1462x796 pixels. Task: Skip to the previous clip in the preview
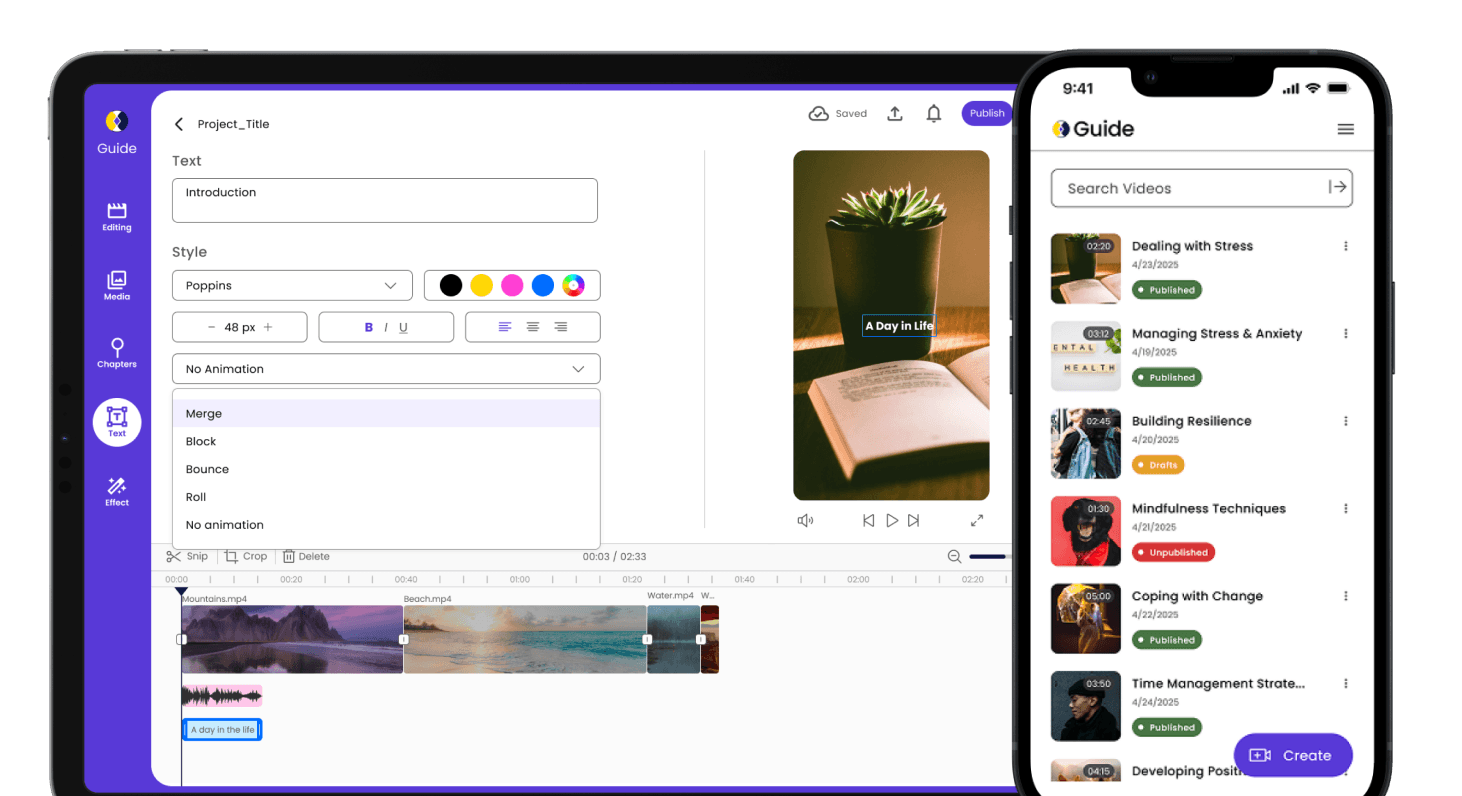(x=868, y=520)
